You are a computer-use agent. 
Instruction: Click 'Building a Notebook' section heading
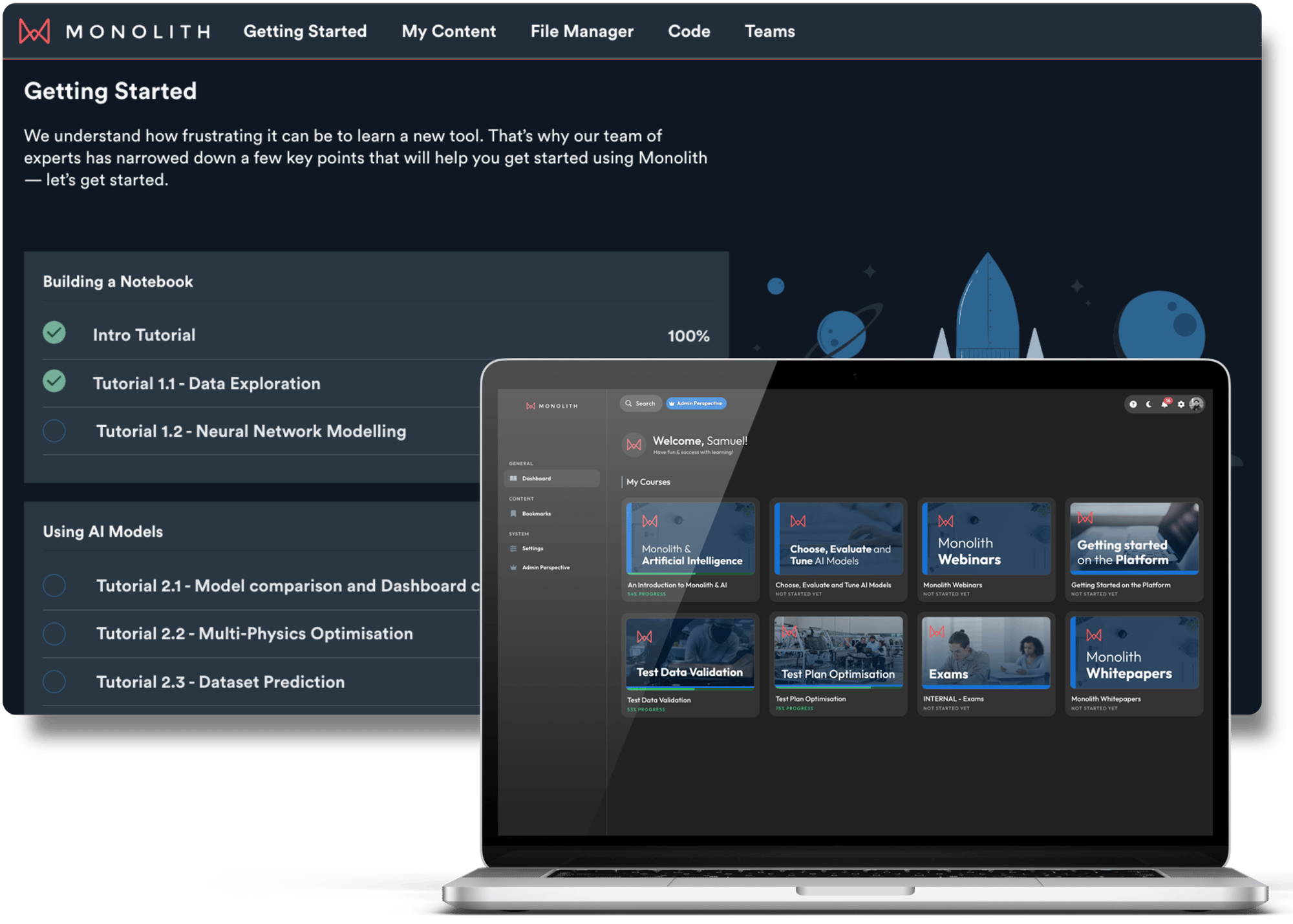click(118, 281)
